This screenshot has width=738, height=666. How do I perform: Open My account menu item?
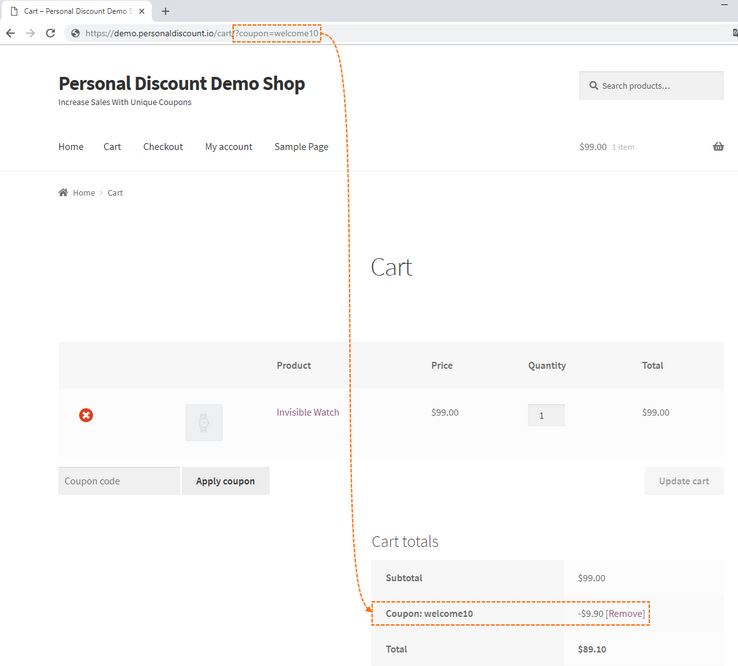coord(228,146)
